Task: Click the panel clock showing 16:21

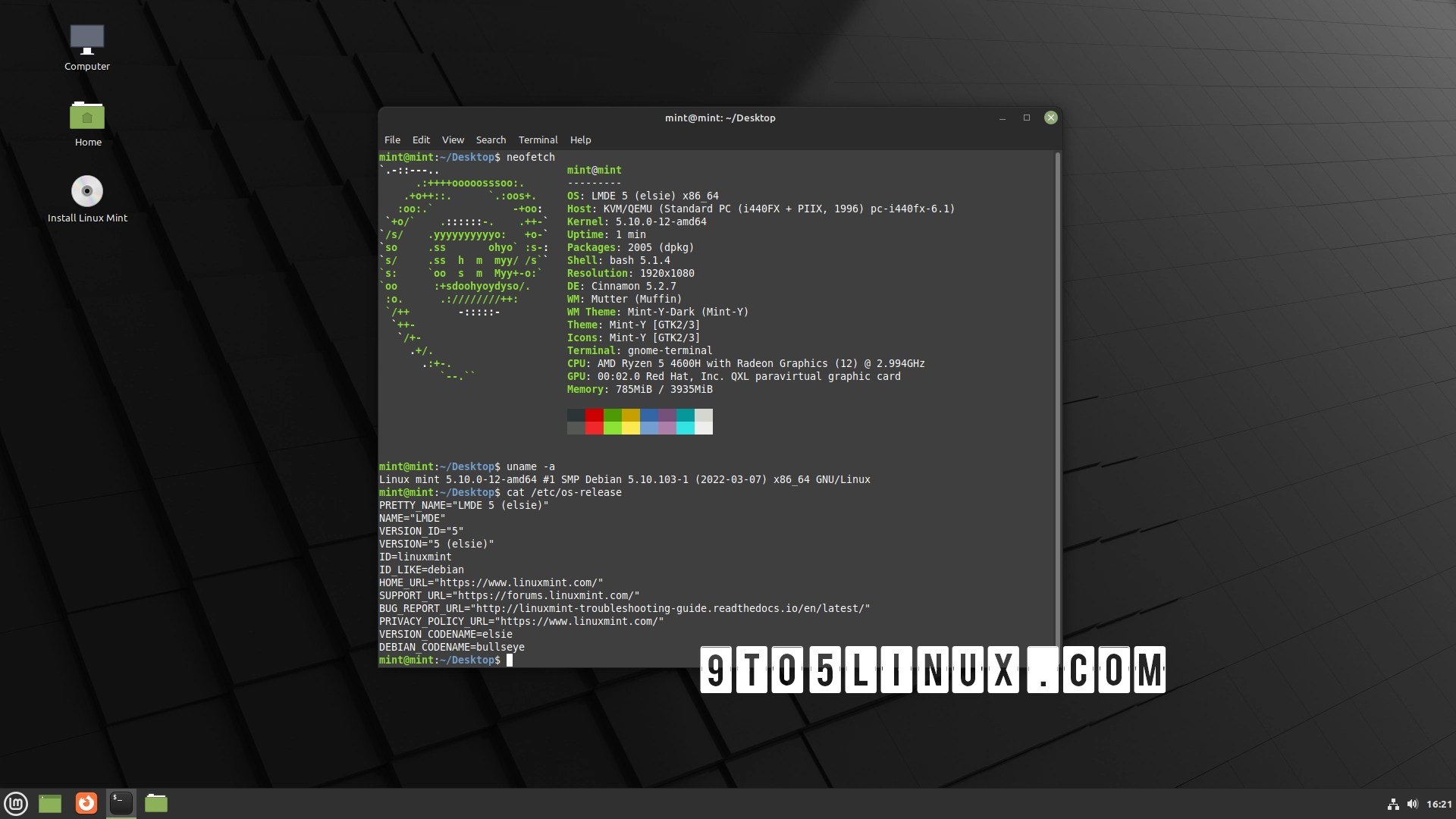Action: tap(1439, 804)
